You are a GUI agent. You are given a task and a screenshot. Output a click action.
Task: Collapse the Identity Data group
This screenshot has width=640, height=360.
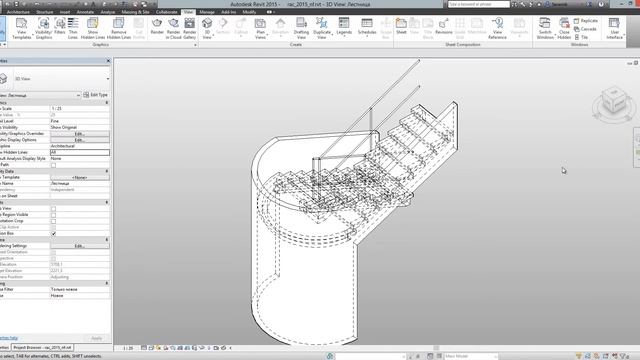(x=107, y=171)
